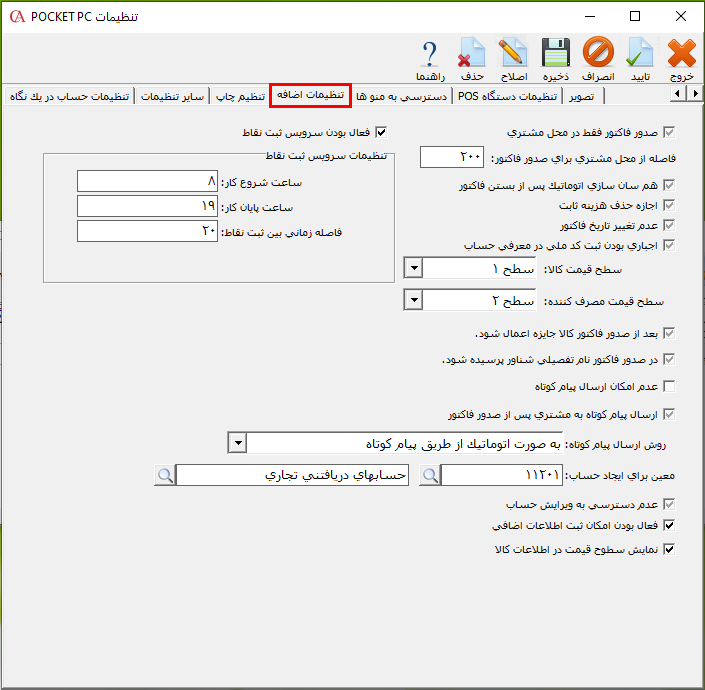
Task: Toggle نام تفصیلی شناور پرسیده شود checkbox
Action: tap(669, 359)
